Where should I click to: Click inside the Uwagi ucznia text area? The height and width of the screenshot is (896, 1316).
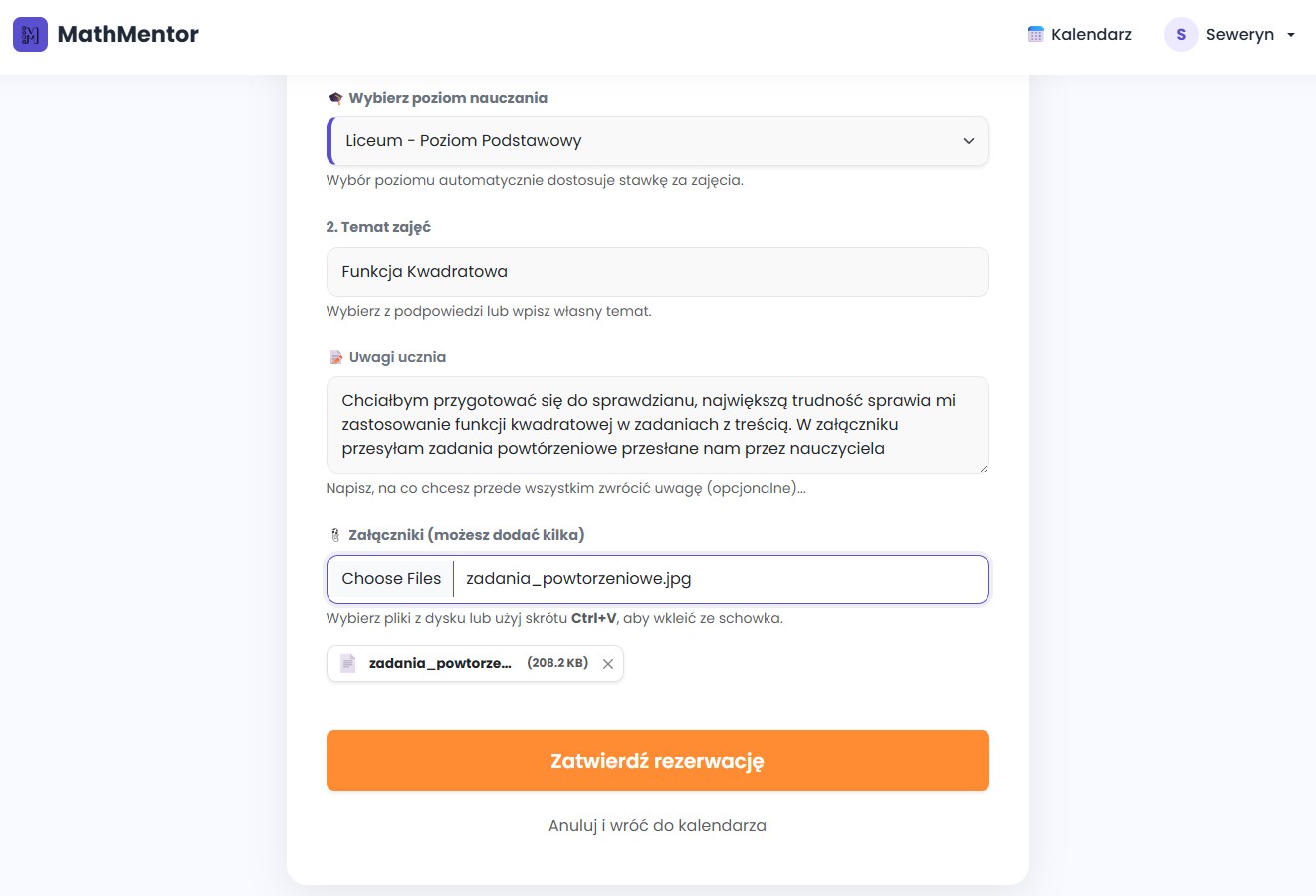(x=658, y=425)
